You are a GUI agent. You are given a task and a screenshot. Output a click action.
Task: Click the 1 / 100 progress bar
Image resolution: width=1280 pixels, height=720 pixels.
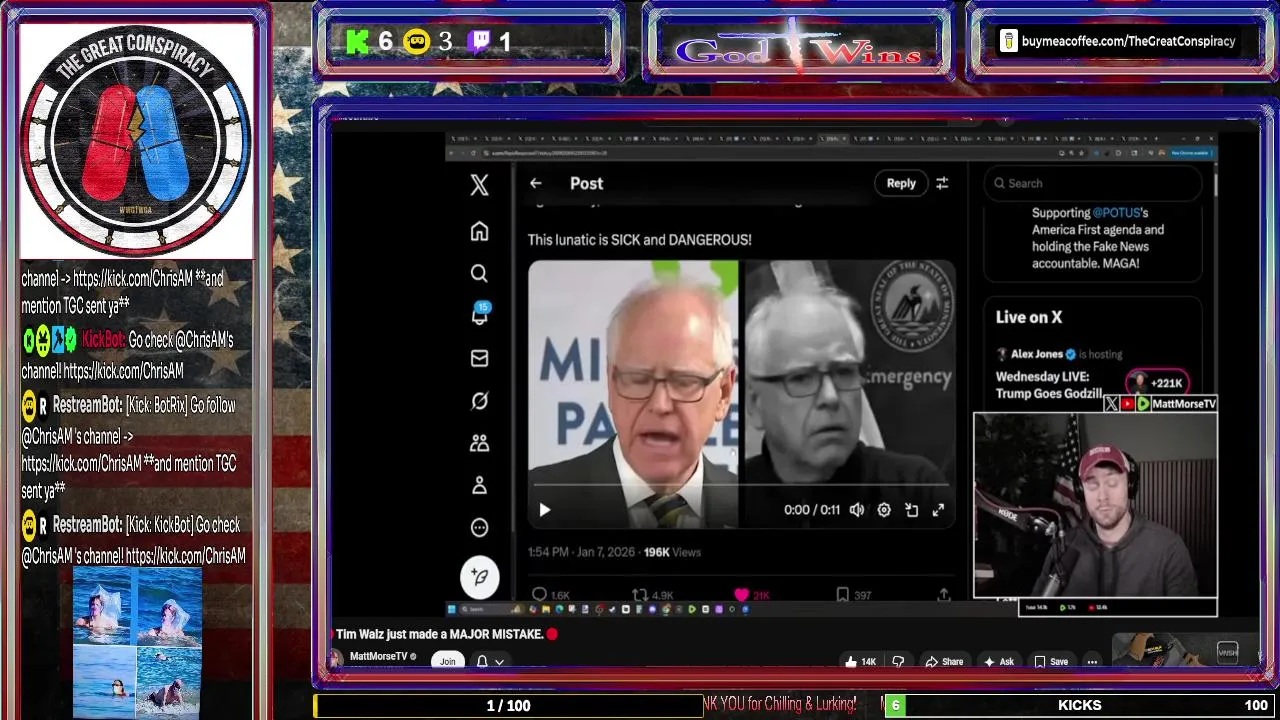click(x=508, y=705)
